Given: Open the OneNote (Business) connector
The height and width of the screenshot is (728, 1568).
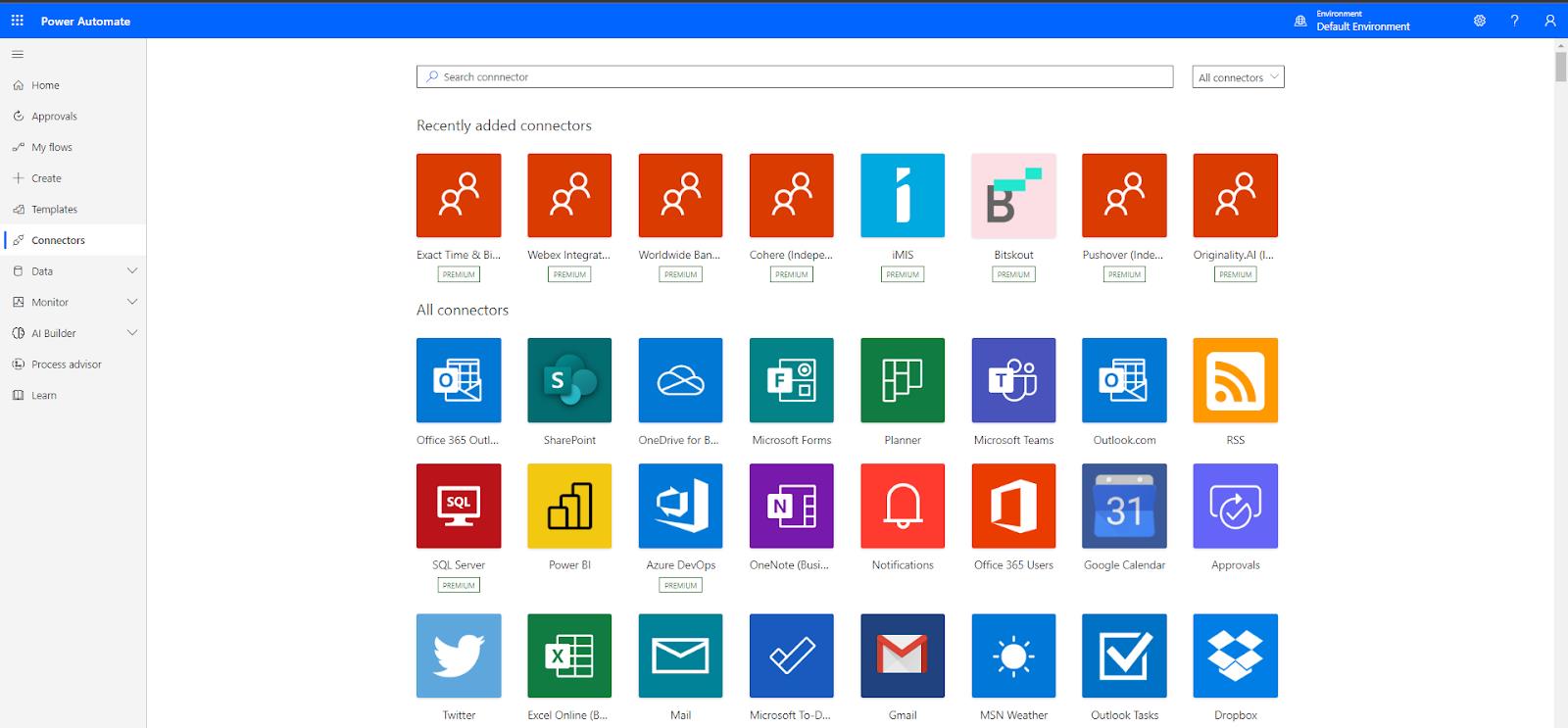Looking at the screenshot, I should (x=792, y=506).
